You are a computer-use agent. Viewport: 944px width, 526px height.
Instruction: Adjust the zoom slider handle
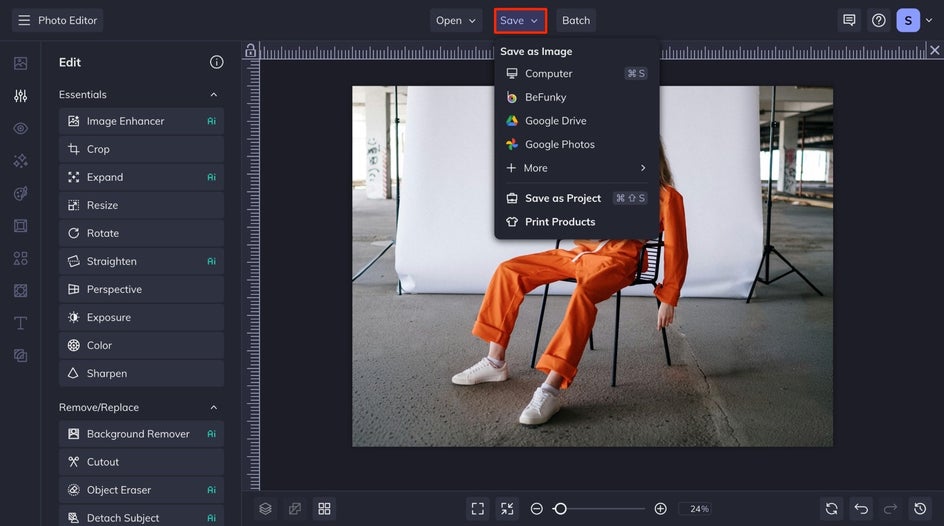(560, 509)
